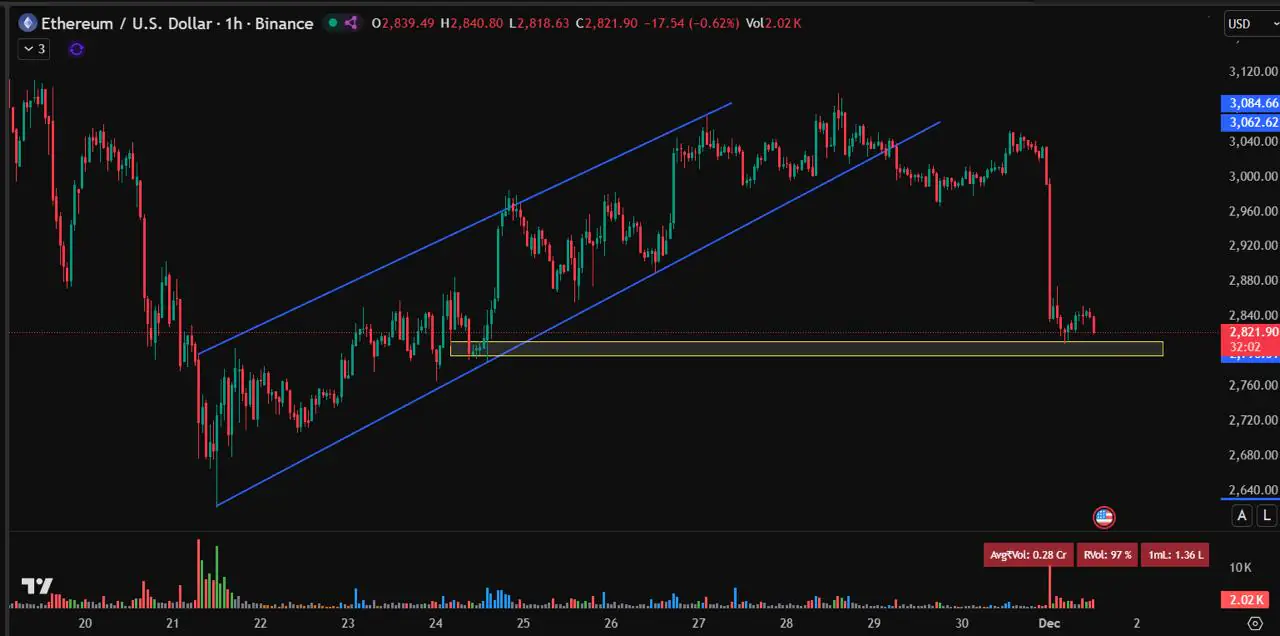1280x636 pixels.
Task: Open the US flag economic event marker
Action: (x=1104, y=517)
